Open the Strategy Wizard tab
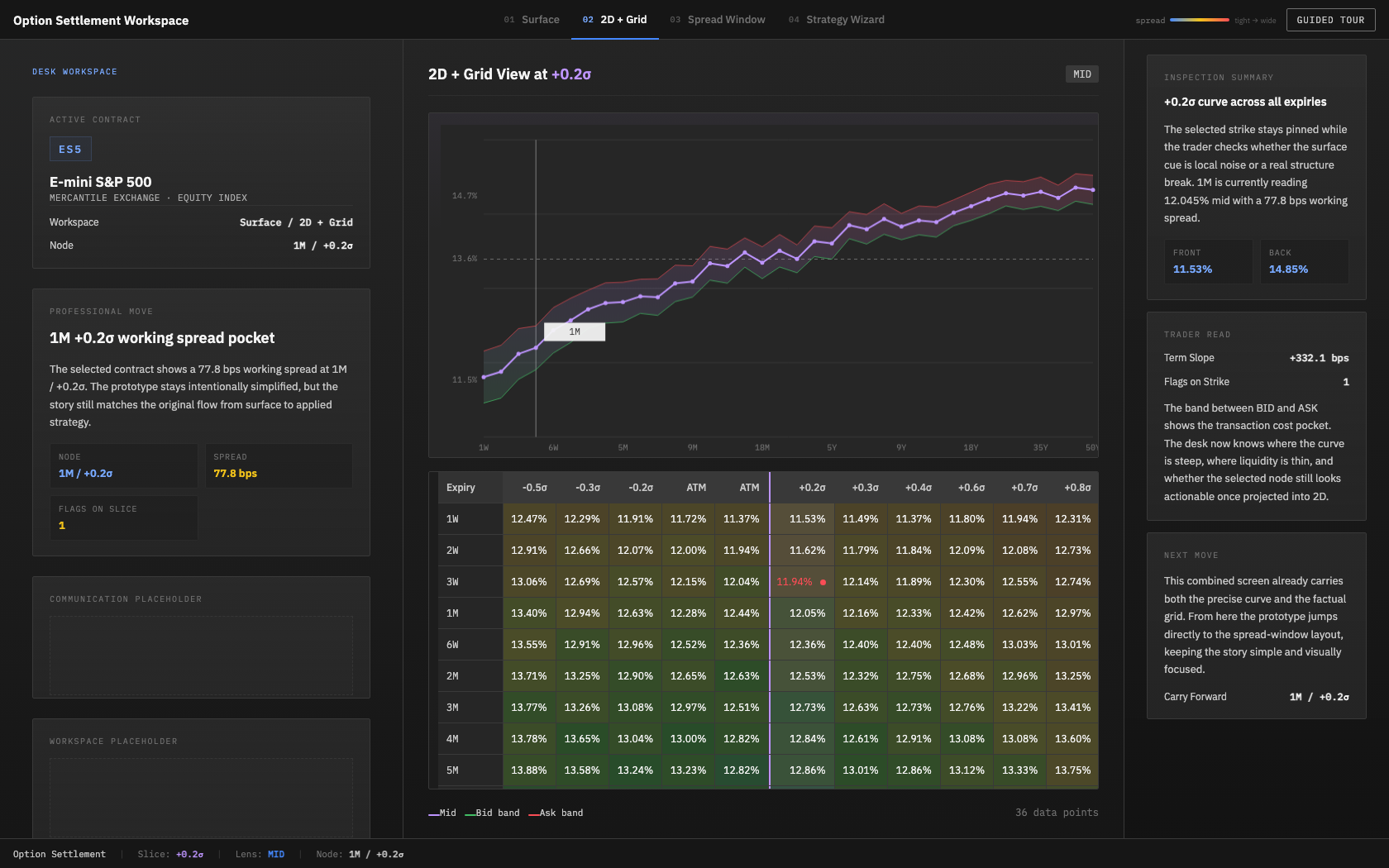Viewport: 1389px width, 868px height. pos(836,20)
